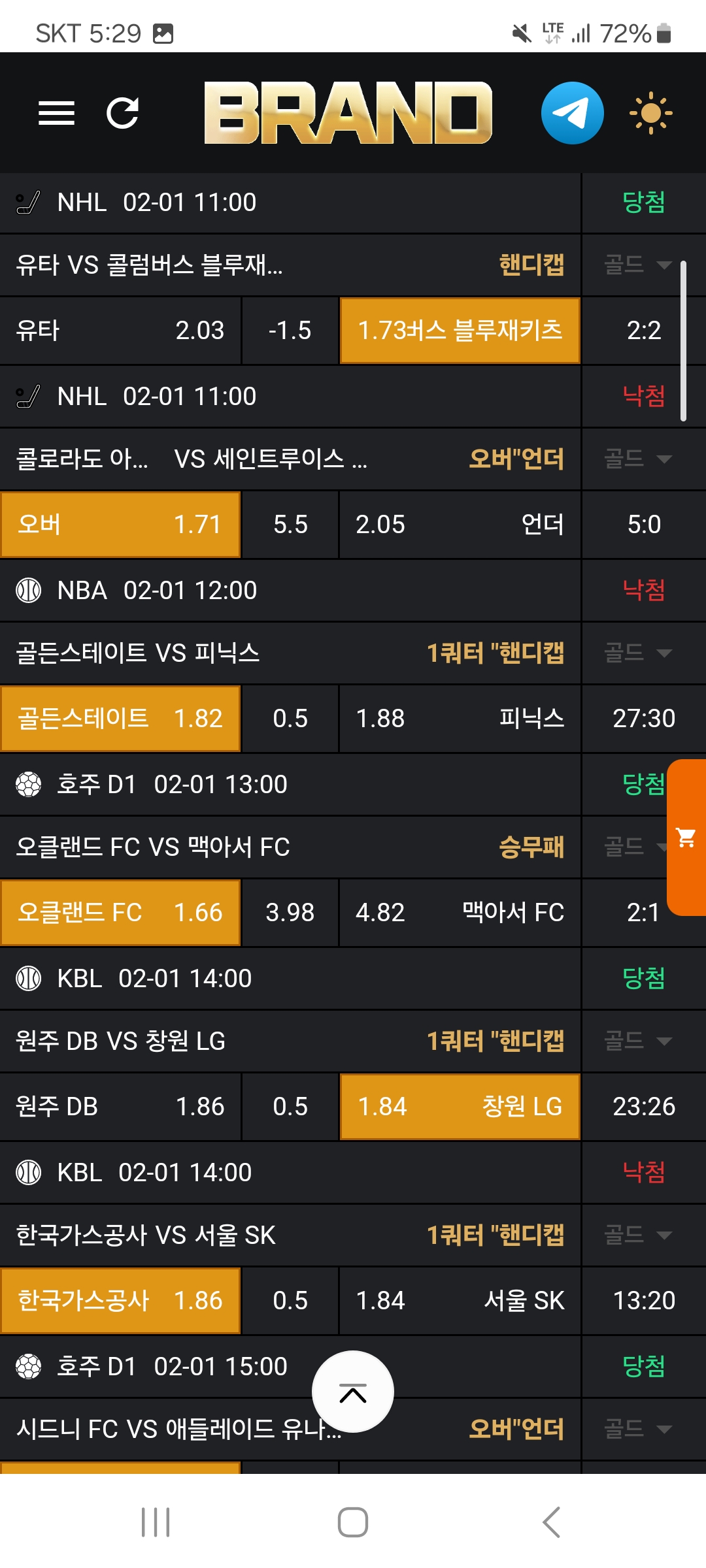
Task: Toggle light mode with sun icon
Action: pos(650,113)
